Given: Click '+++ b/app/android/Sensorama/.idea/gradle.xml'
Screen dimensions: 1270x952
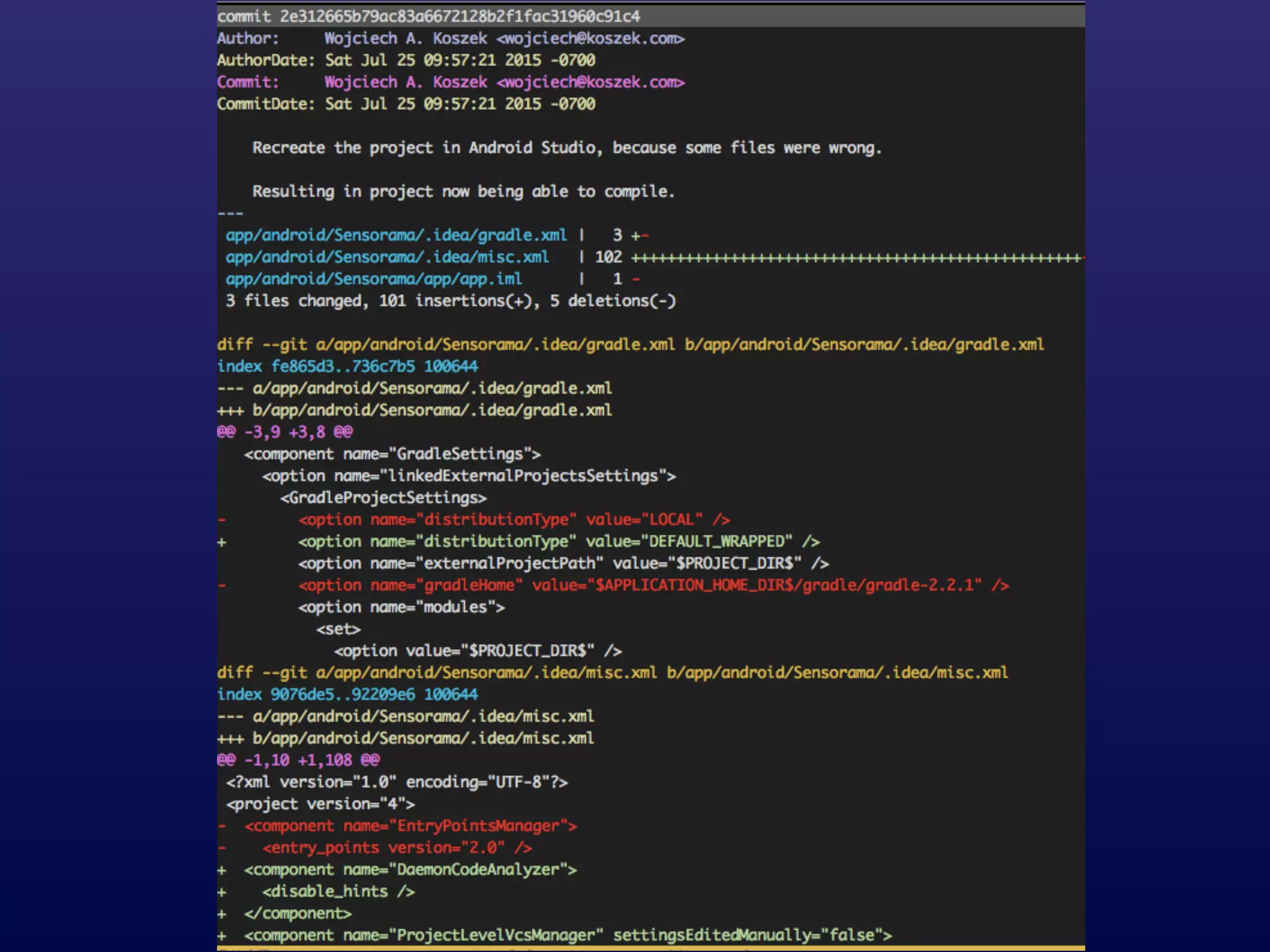Looking at the screenshot, I should point(415,410).
